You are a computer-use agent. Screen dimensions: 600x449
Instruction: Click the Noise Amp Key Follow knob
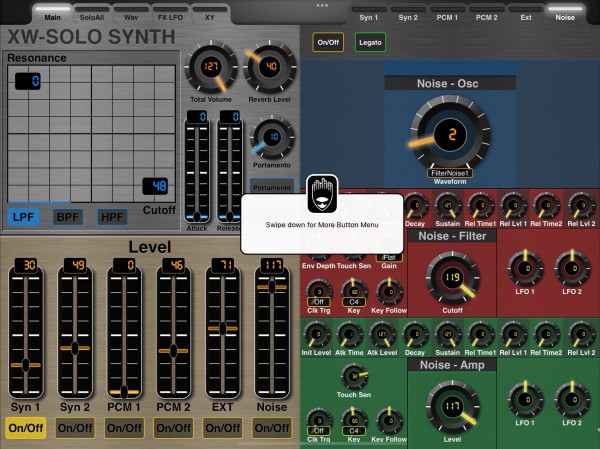pyautogui.click(x=389, y=421)
